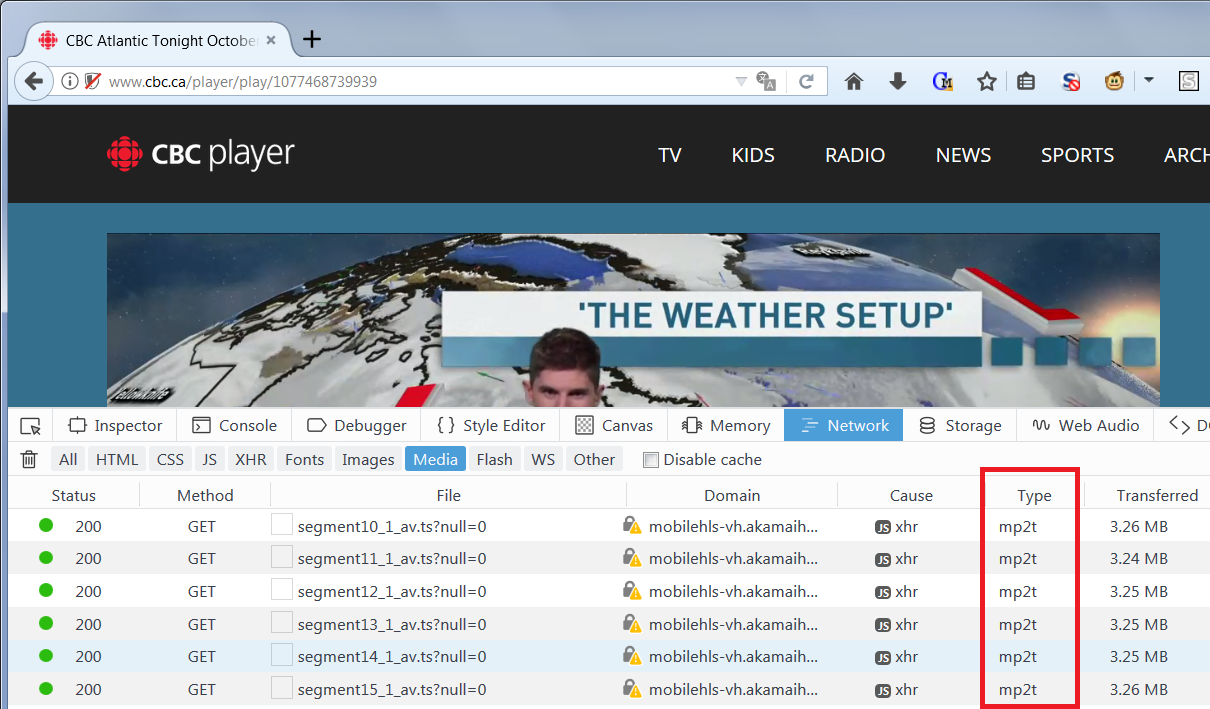Image resolution: width=1210 pixels, height=709 pixels.
Task: Sort by the Cause column header
Action: 911,495
